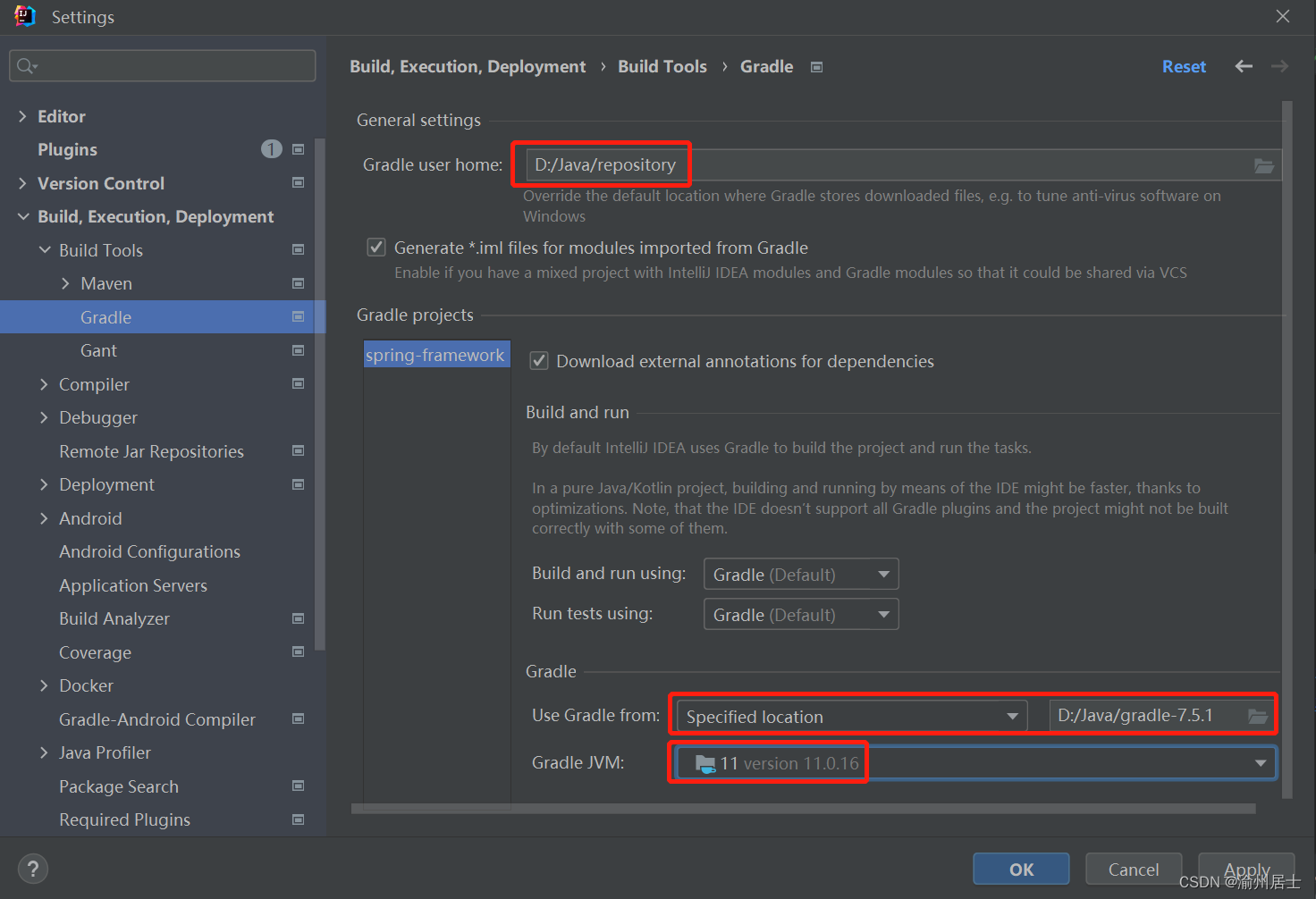This screenshot has width=1316, height=899.
Task: Select spring-framework in Gradle projects list
Action: point(436,355)
